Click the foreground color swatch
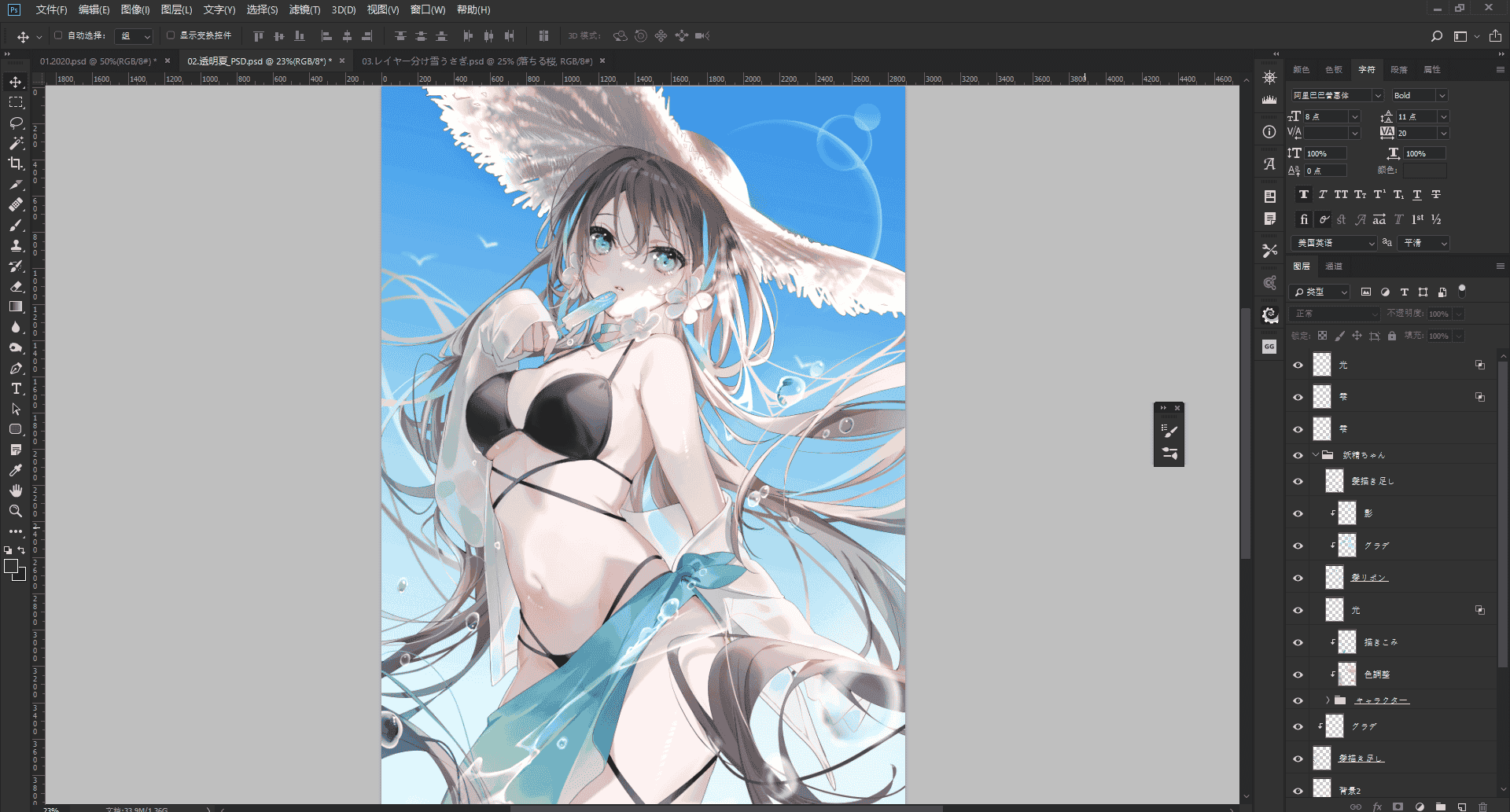The width and height of the screenshot is (1510, 812). point(11,566)
